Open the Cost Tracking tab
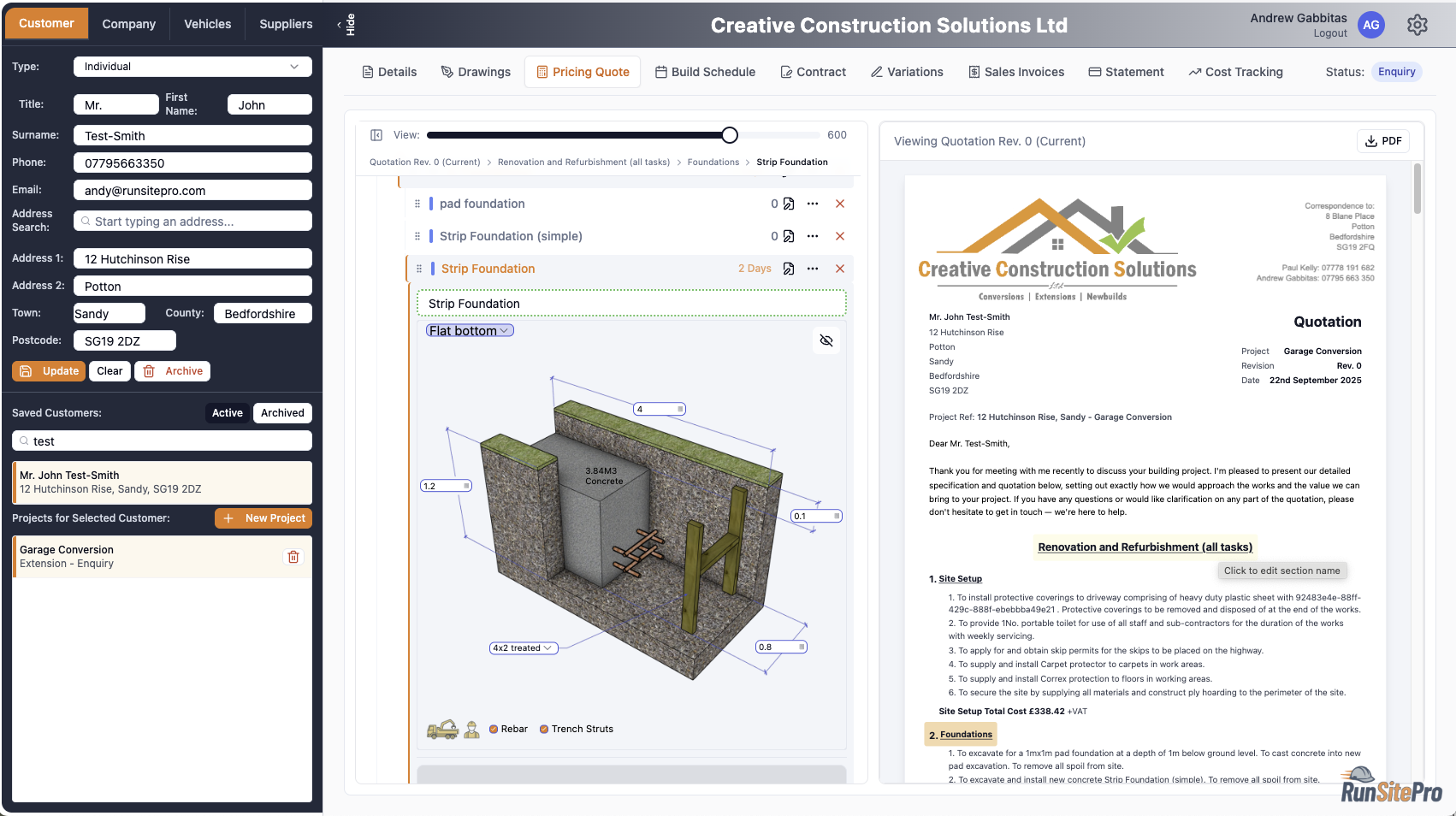The image size is (1456, 816). [1235, 72]
